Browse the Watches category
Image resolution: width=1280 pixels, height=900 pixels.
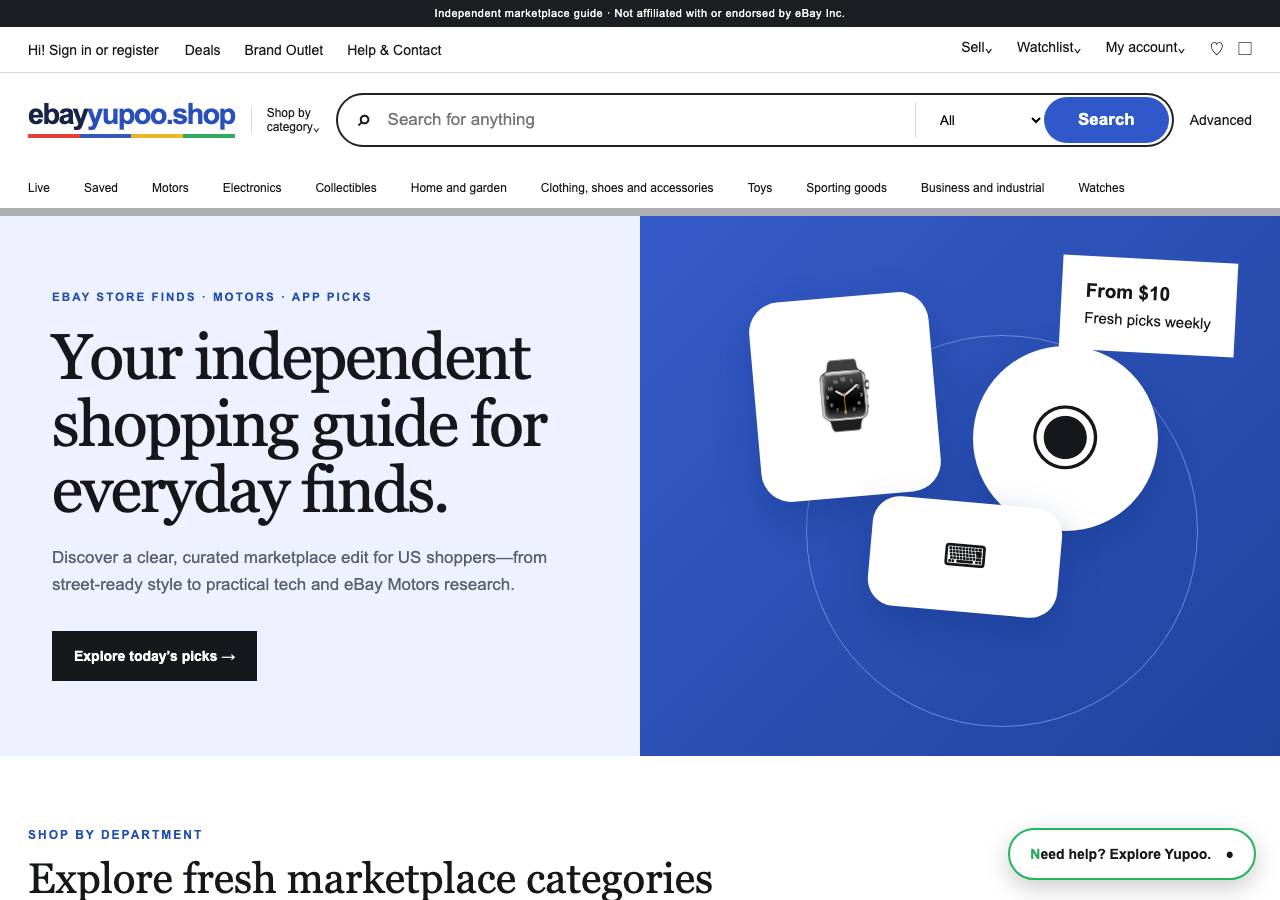pos(1101,188)
